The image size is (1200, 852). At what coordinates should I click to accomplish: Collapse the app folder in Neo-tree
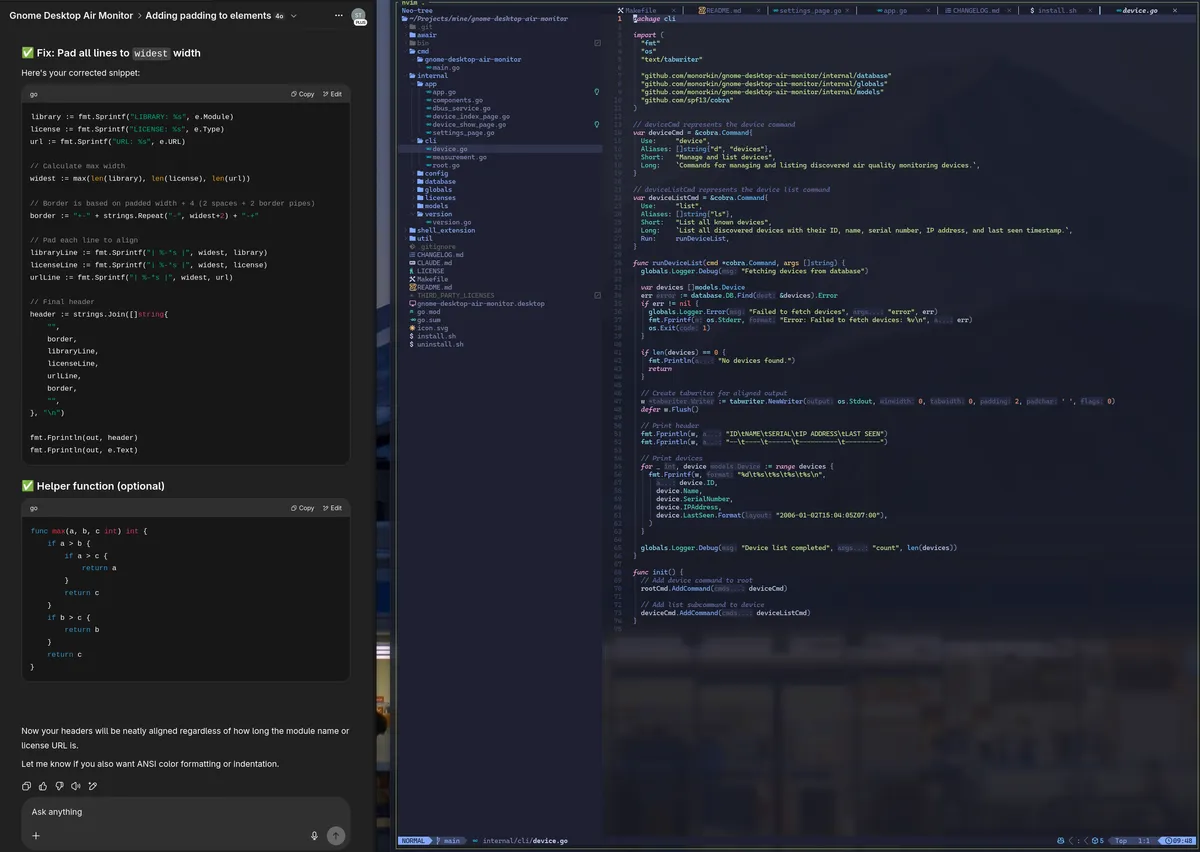point(426,84)
